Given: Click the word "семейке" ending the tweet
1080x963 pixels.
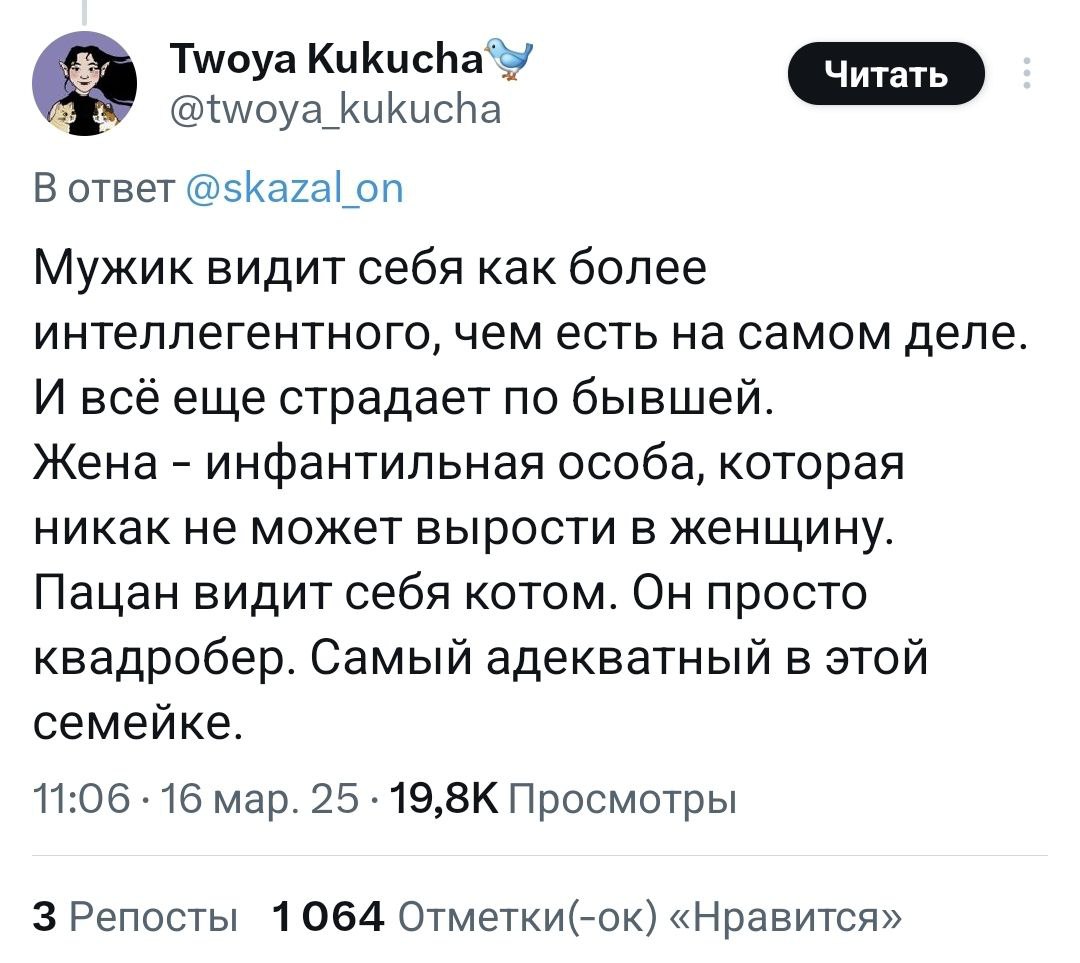Looking at the screenshot, I should click(138, 721).
